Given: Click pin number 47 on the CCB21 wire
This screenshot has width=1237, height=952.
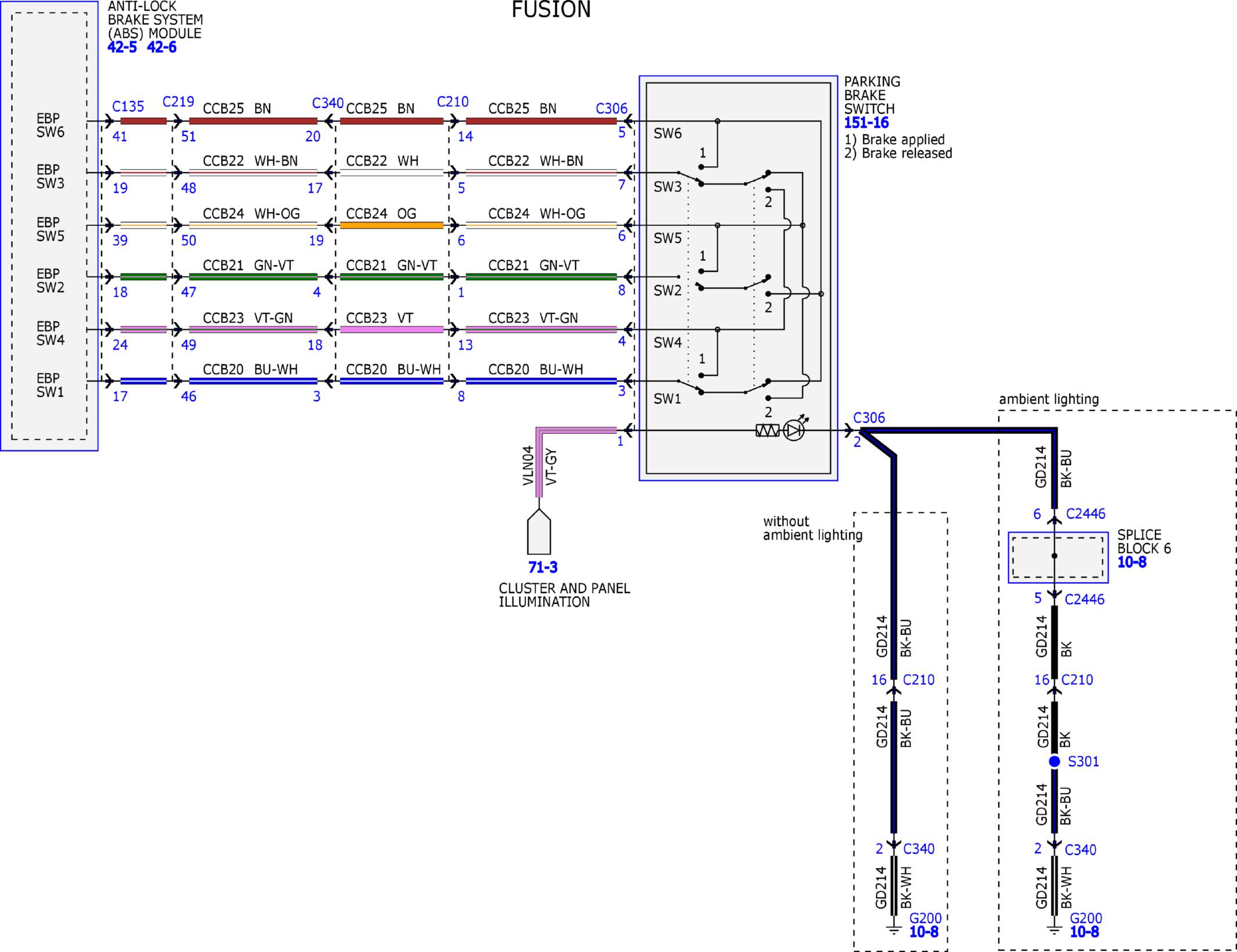Looking at the screenshot, I should tap(189, 292).
